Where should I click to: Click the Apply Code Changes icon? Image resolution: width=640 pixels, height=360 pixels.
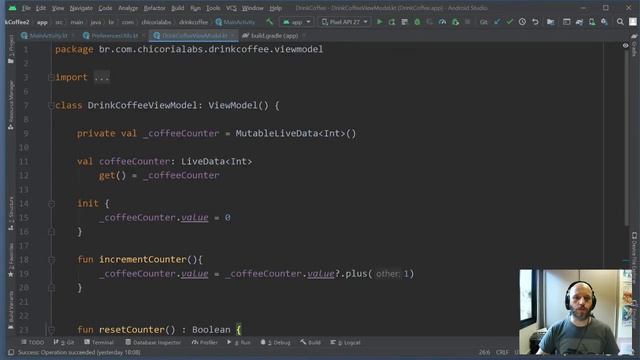point(404,22)
